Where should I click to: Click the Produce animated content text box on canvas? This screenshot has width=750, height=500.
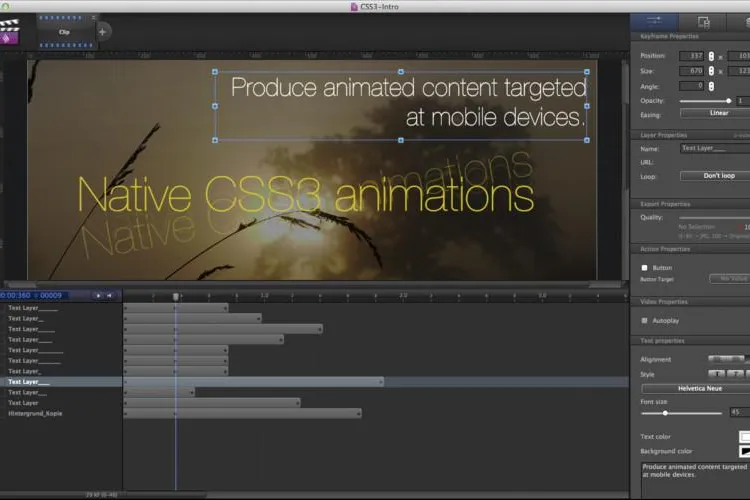401,106
